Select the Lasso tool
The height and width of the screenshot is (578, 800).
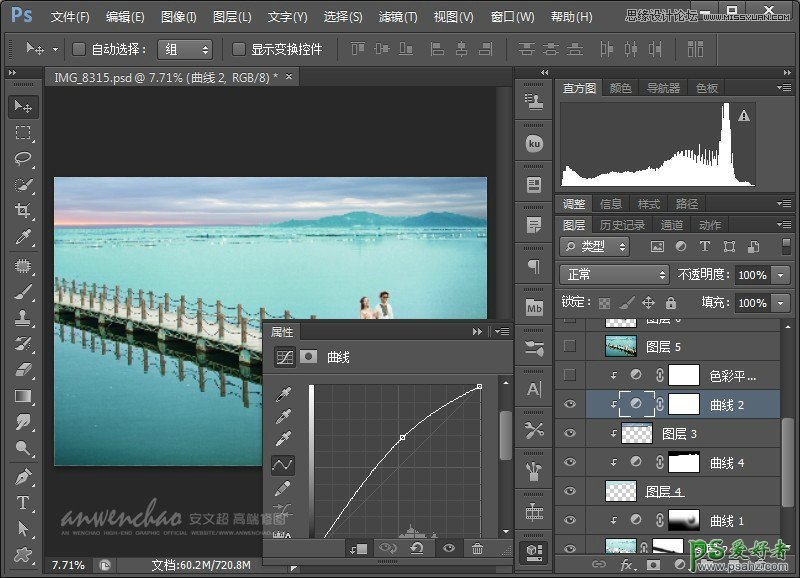pyautogui.click(x=23, y=158)
